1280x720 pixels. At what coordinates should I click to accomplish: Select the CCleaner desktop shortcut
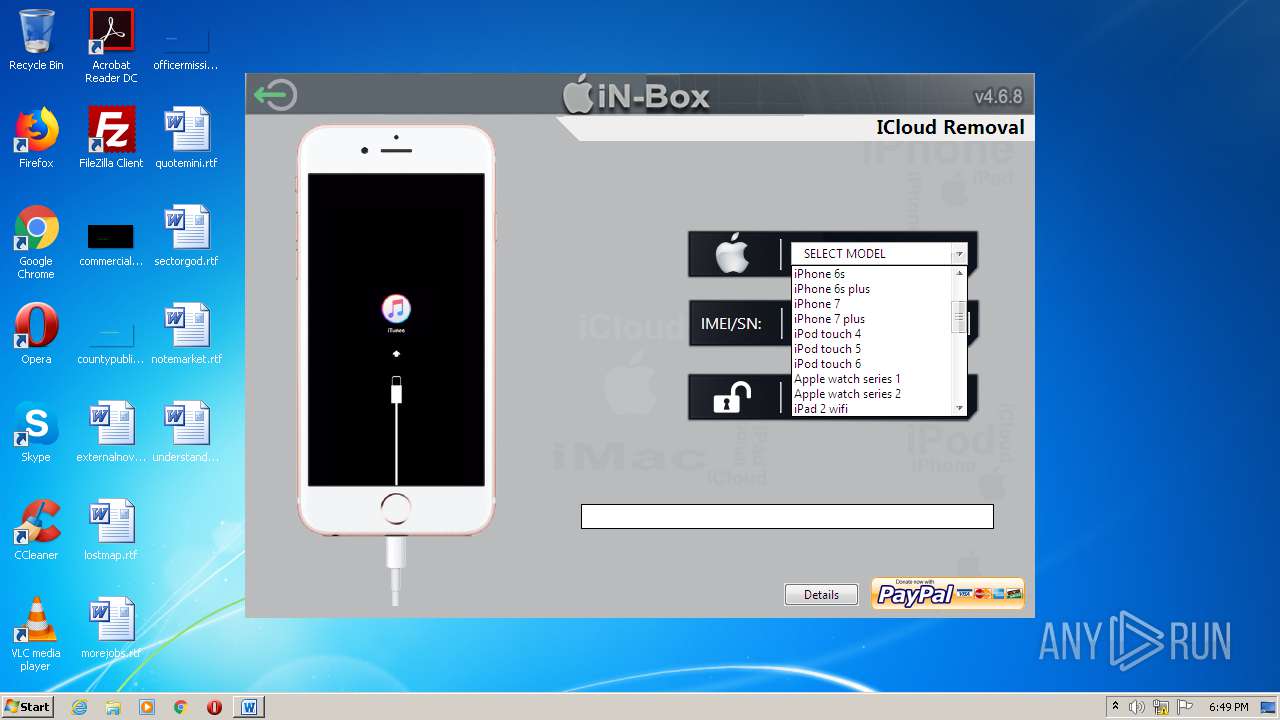pyautogui.click(x=36, y=530)
